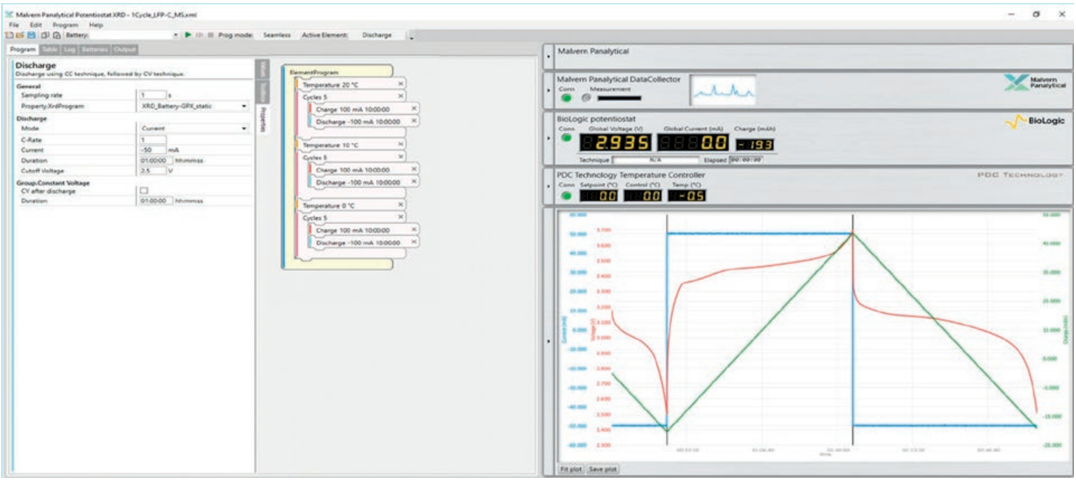Click the Fit plot button
The height and width of the screenshot is (481, 1076).
(570, 467)
